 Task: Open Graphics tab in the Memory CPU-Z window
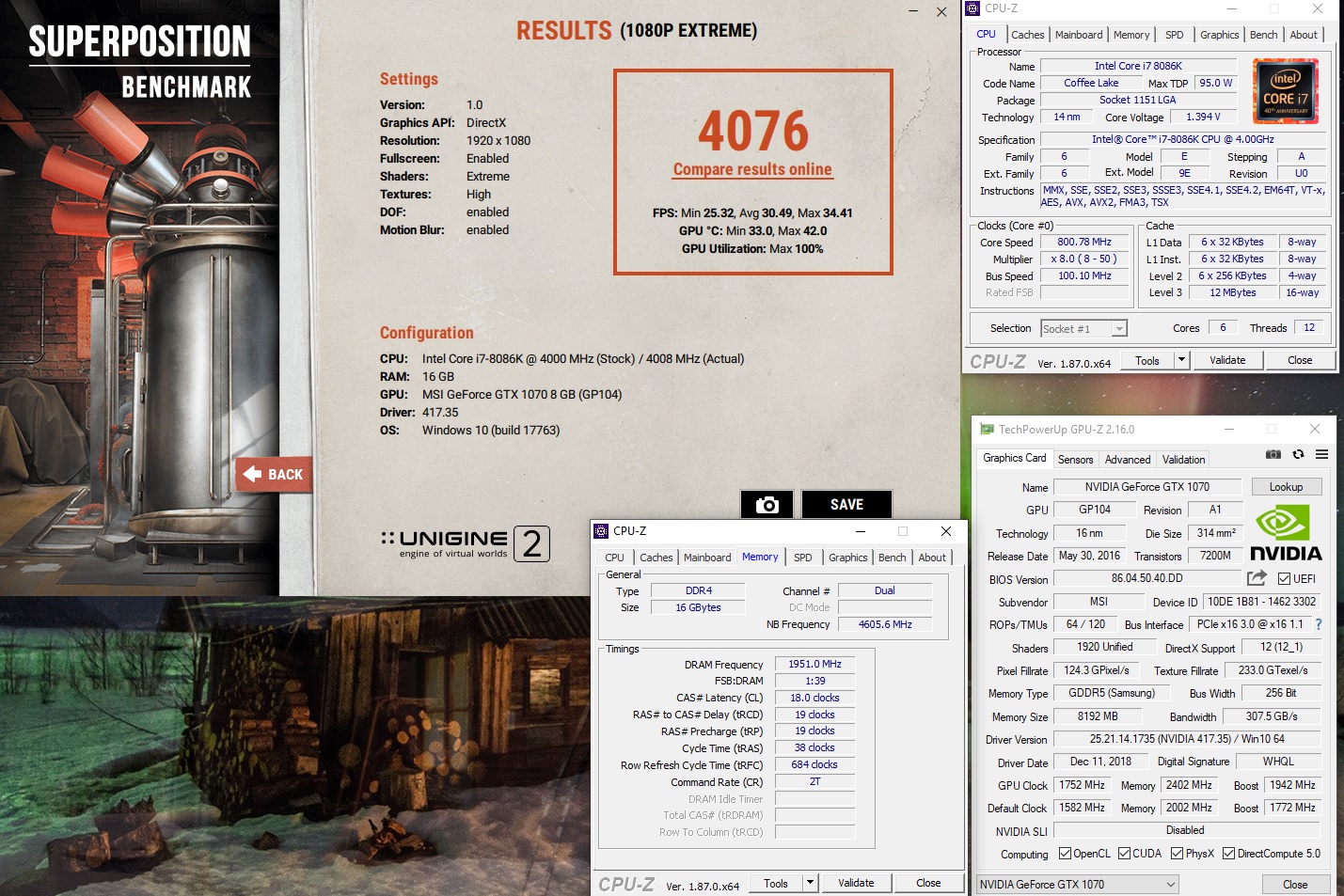tap(847, 558)
